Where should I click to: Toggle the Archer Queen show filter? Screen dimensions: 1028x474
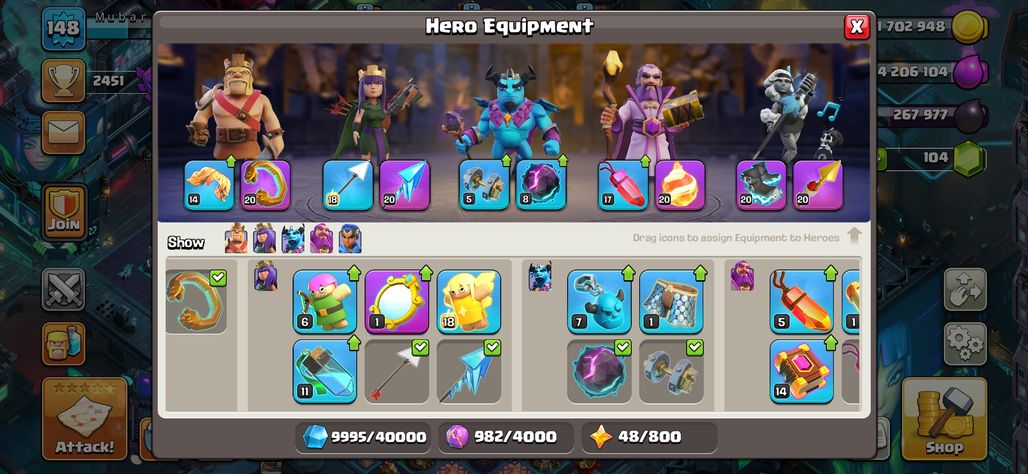264,239
